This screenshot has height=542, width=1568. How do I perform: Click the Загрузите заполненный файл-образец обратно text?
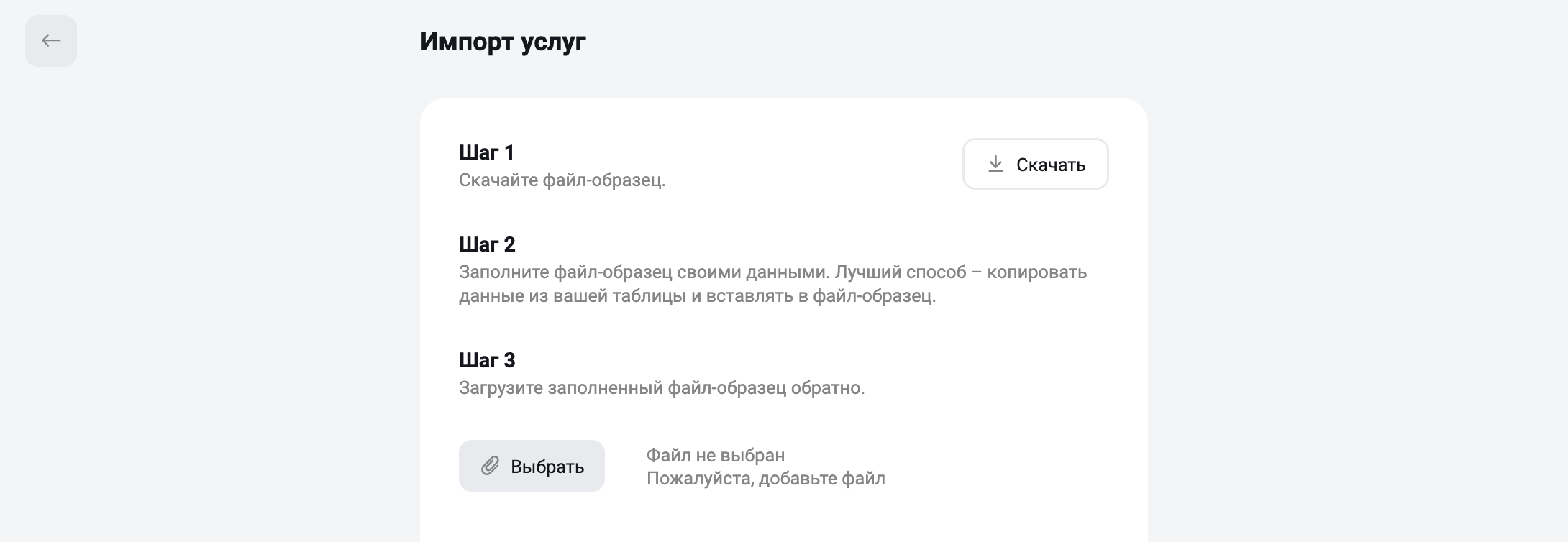pyautogui.click(x=662, y=388)
